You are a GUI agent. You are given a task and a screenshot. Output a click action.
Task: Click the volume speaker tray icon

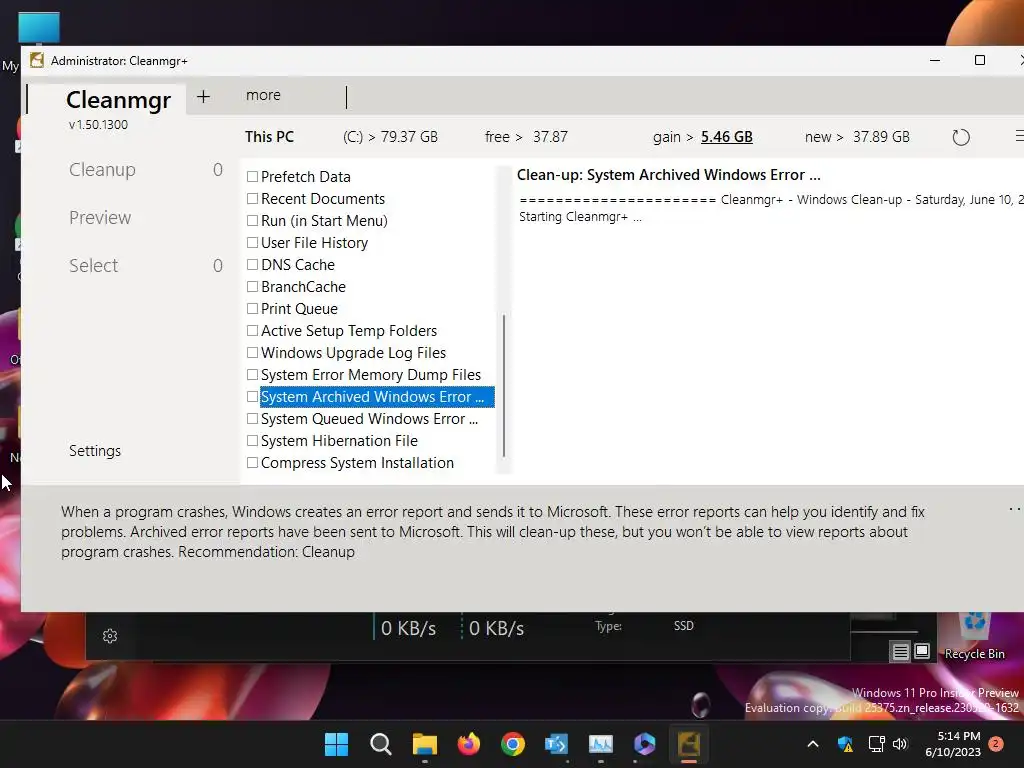pos(900,744)
